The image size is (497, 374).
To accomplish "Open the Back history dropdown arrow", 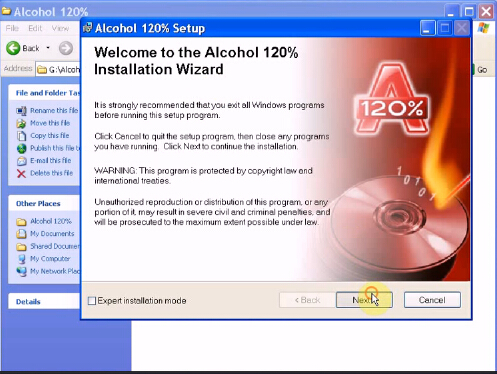I will click(48, 48).
